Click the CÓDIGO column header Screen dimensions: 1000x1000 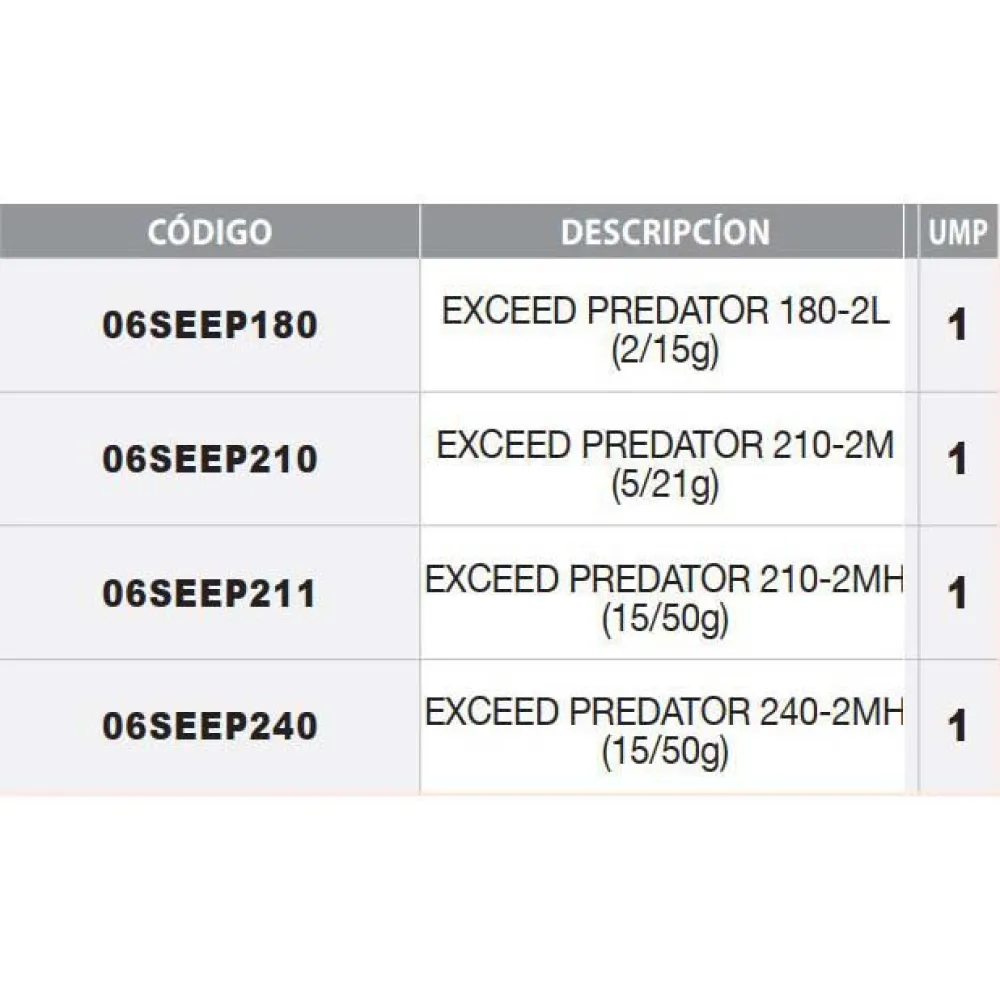209,232
